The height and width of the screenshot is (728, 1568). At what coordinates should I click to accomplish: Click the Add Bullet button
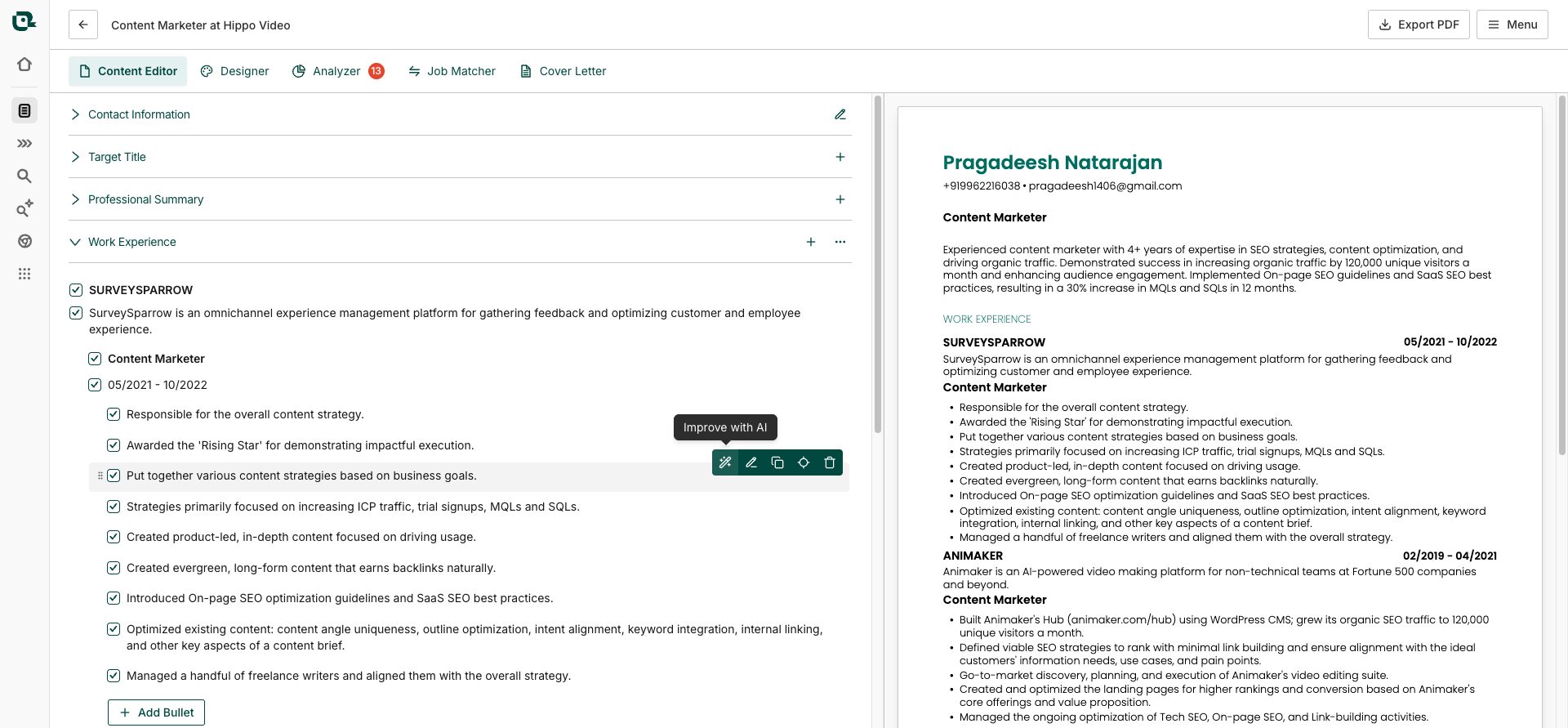[156, 712]
